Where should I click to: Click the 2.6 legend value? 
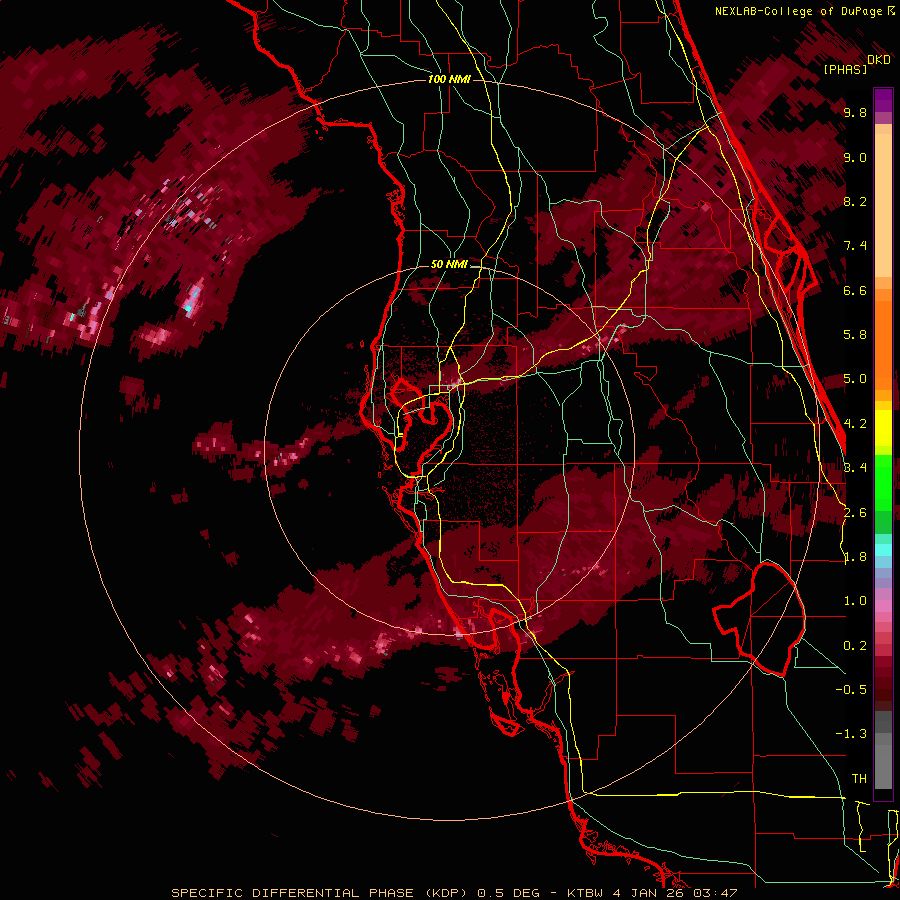(x=855, y=513)
